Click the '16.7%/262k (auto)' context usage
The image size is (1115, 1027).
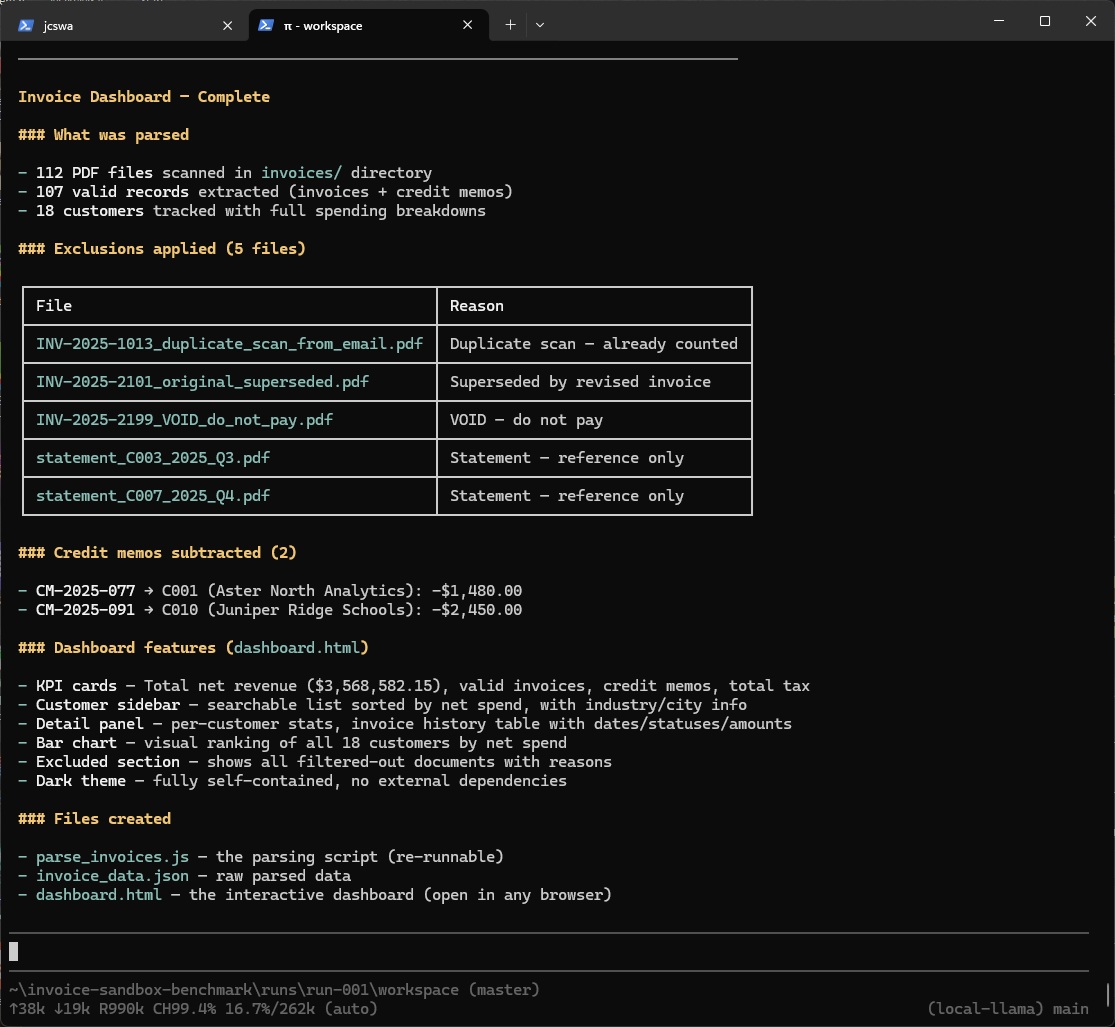(x=302, y=1009)
